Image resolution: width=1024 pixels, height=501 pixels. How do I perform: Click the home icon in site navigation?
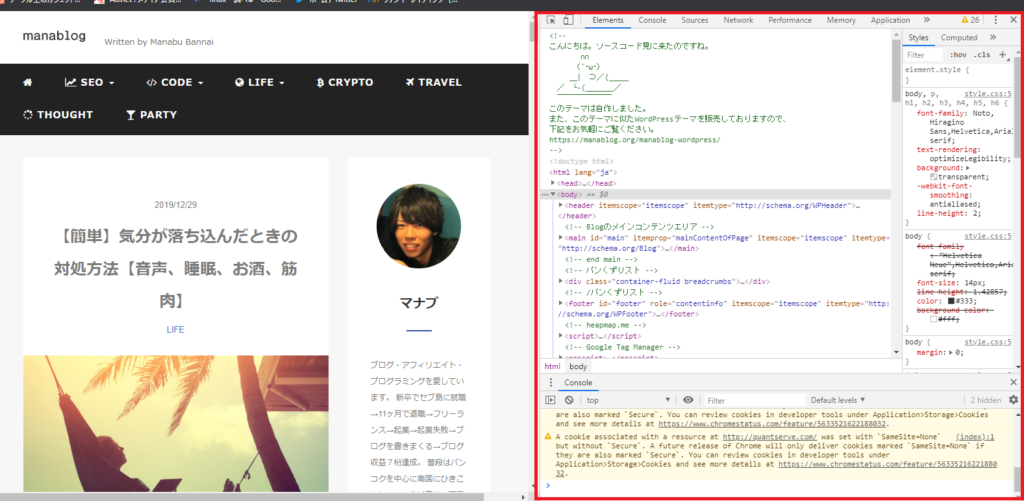click(27, 82)
